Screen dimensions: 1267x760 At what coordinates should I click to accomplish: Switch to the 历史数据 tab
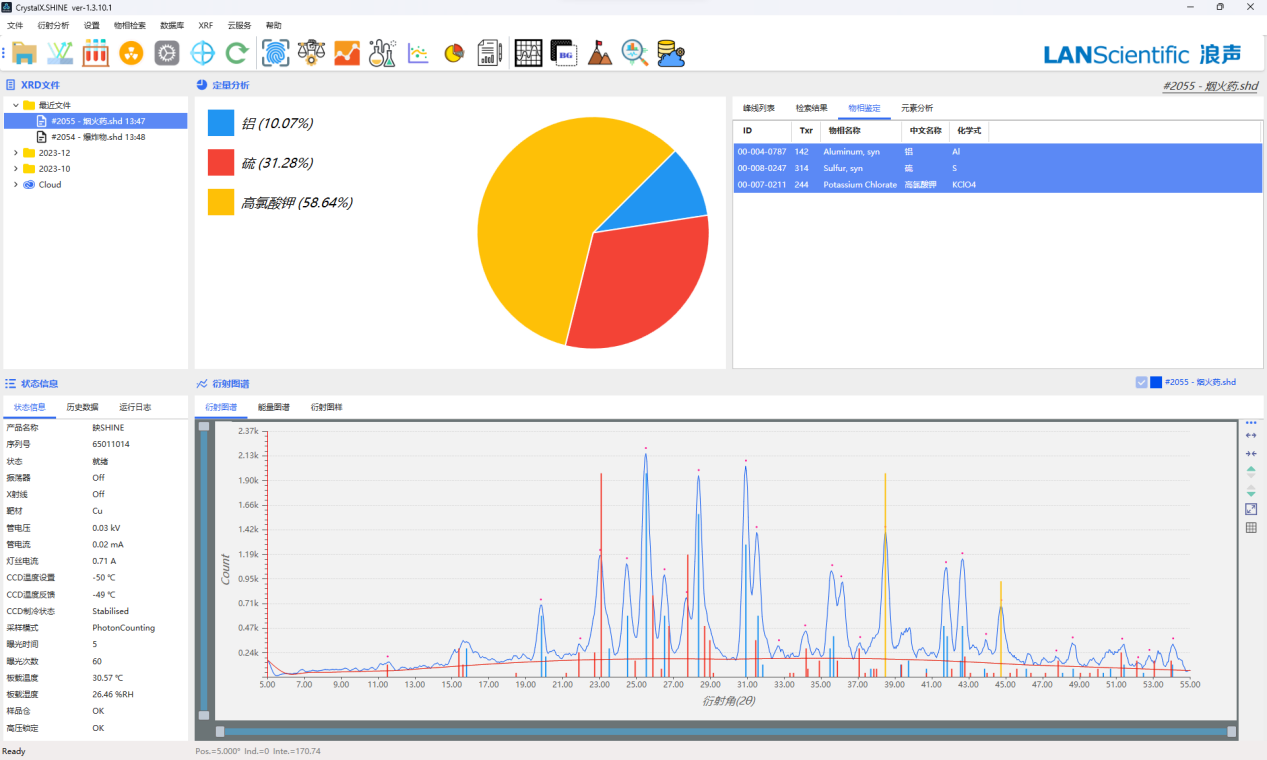(83, 407)
